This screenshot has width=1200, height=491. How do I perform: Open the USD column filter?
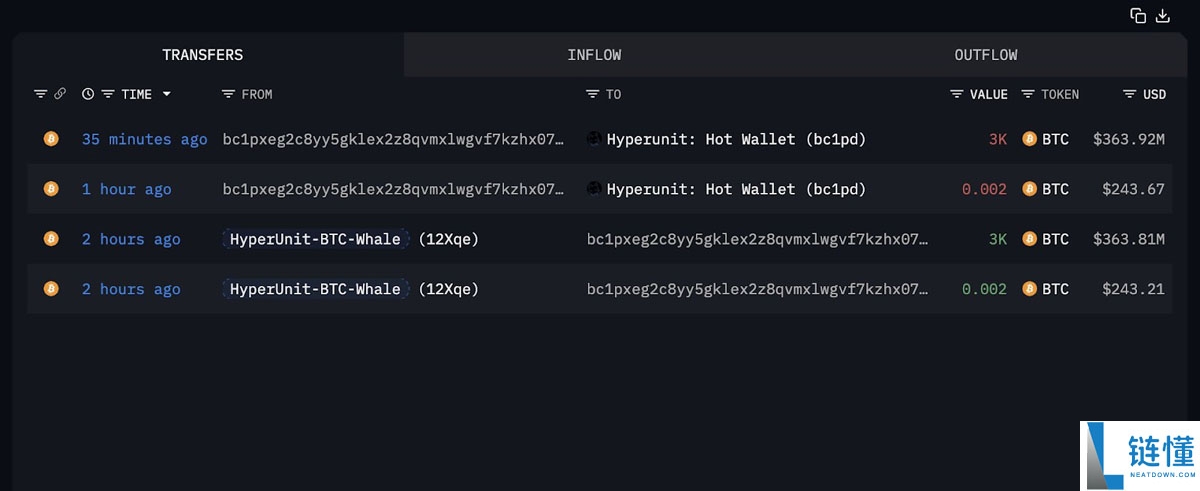point(1130,94)
